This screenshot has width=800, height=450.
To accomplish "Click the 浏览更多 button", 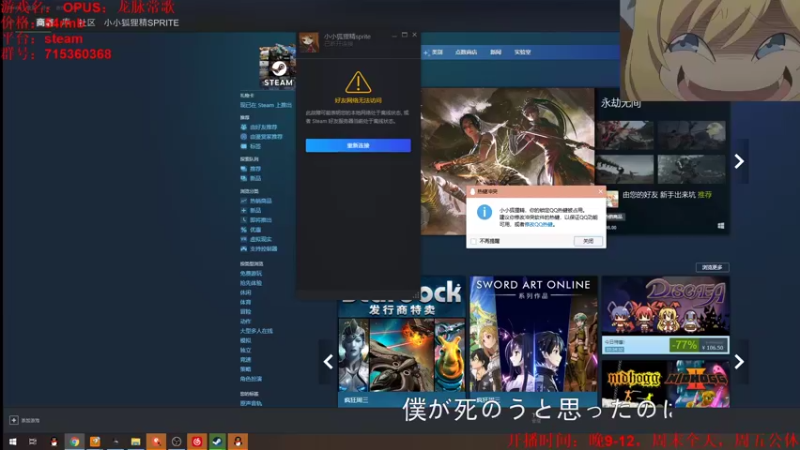I will click(x=712, y=267).
